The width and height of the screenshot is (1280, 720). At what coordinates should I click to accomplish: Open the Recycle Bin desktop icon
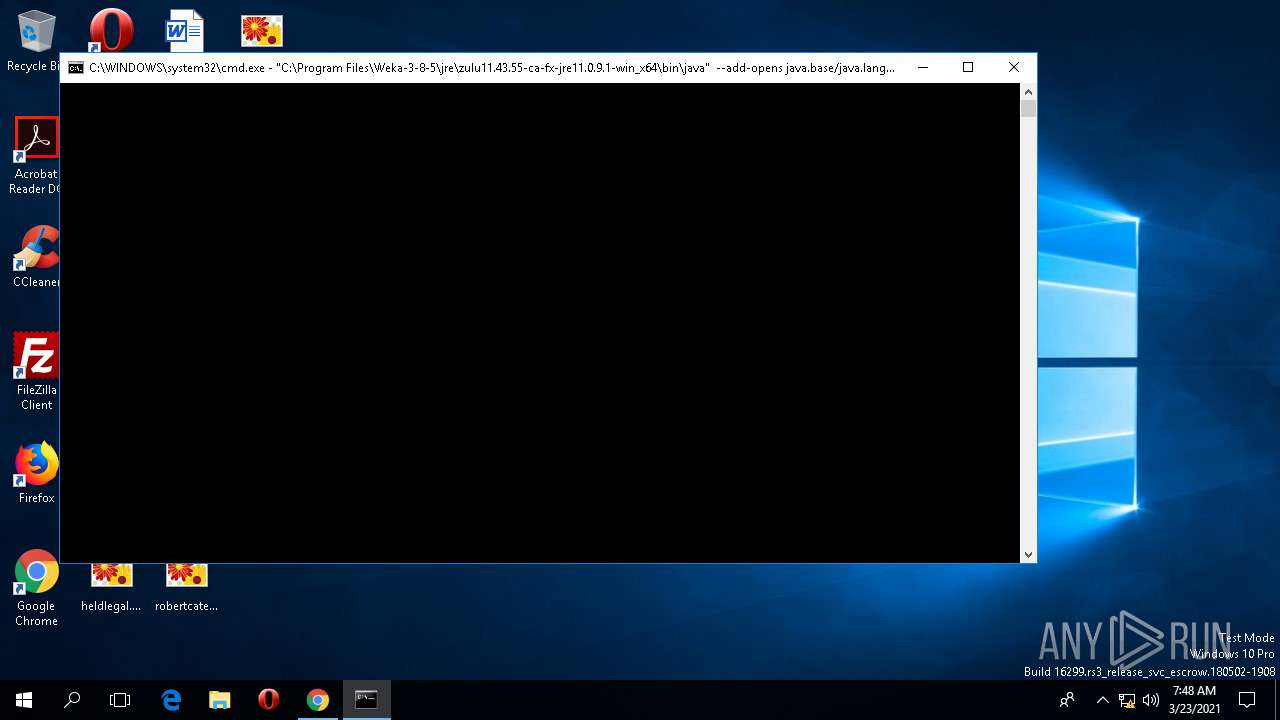(36, 40)
